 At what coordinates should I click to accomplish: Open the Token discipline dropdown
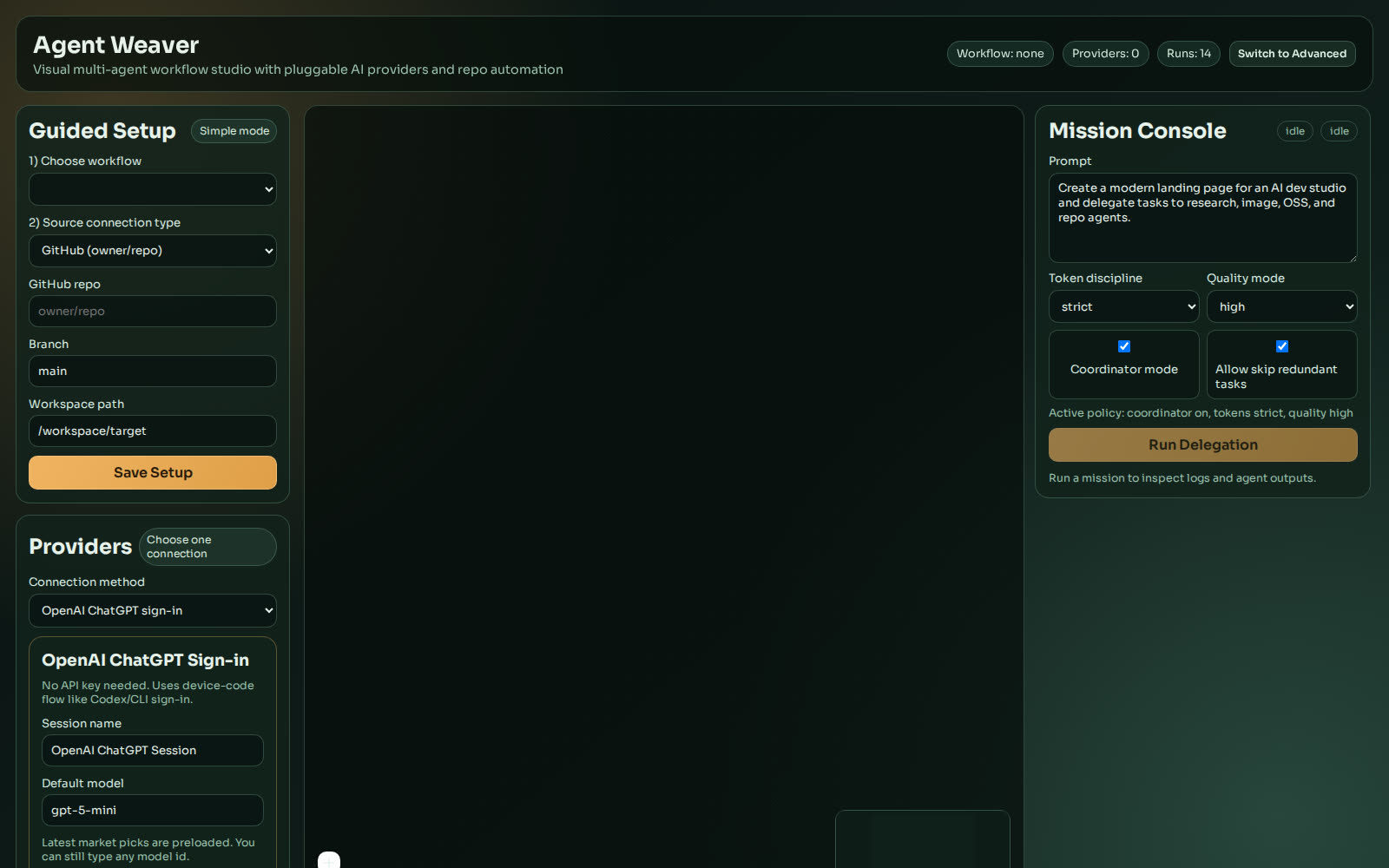tap(1124, 306)
